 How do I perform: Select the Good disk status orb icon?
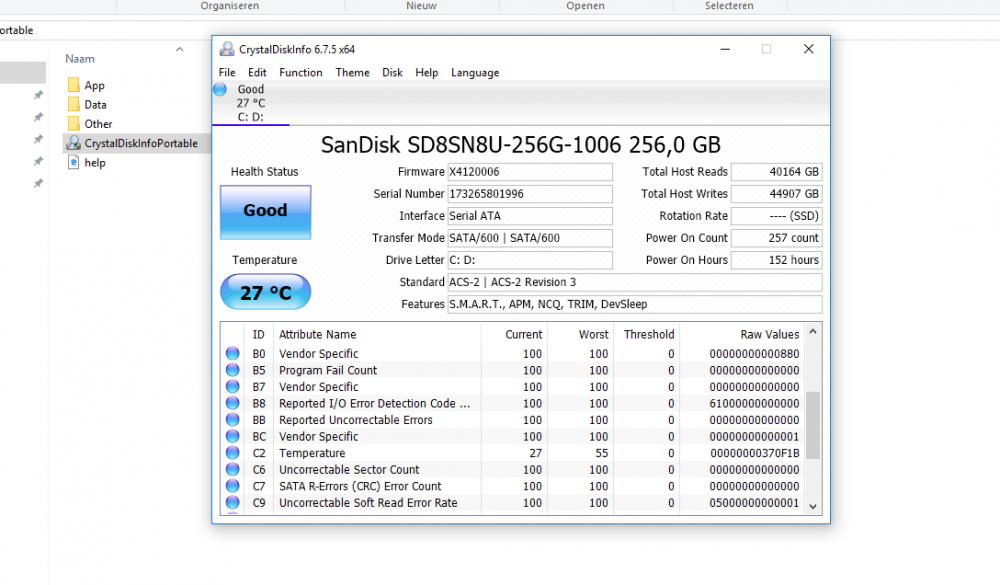219,90
